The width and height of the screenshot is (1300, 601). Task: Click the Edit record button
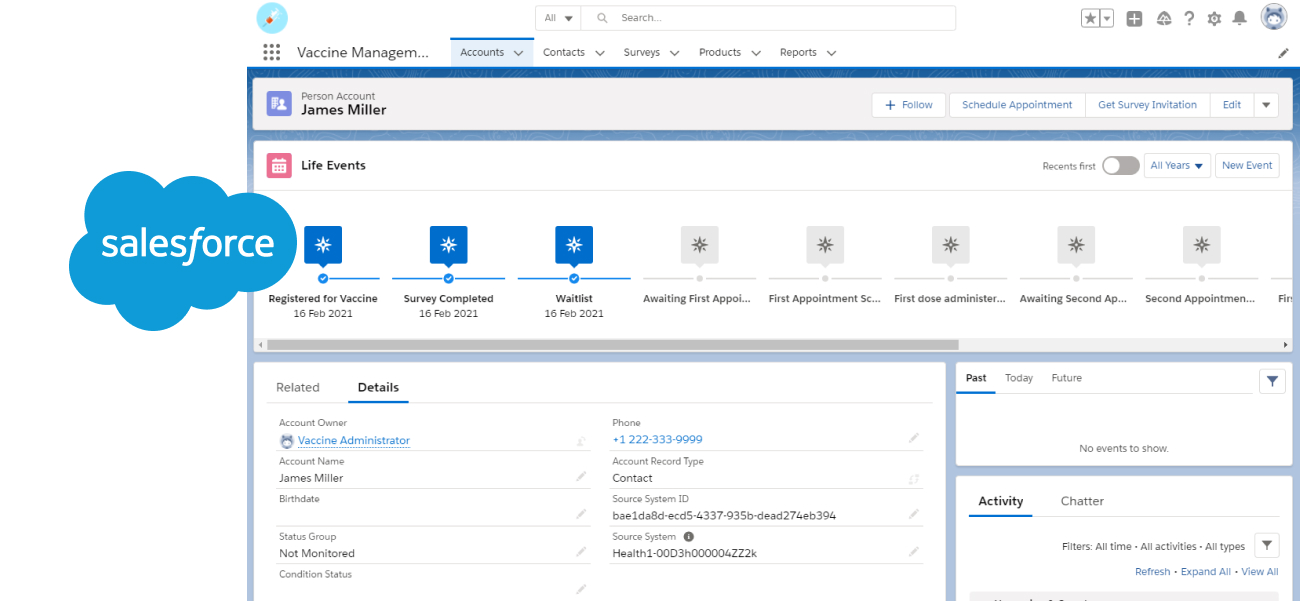click(1232, 105)
